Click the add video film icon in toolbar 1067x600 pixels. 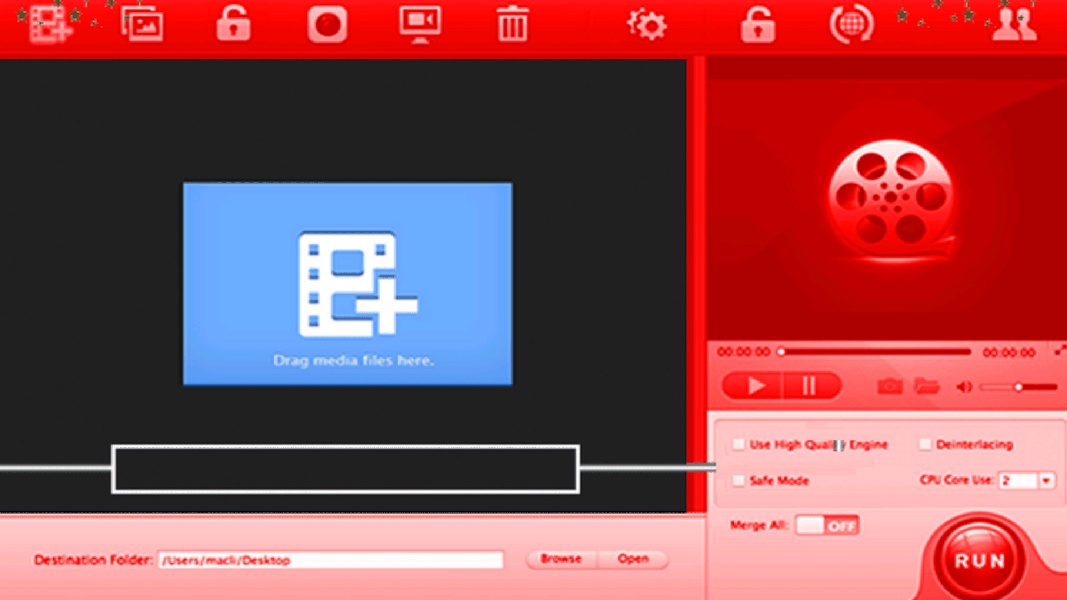(51, 25)
